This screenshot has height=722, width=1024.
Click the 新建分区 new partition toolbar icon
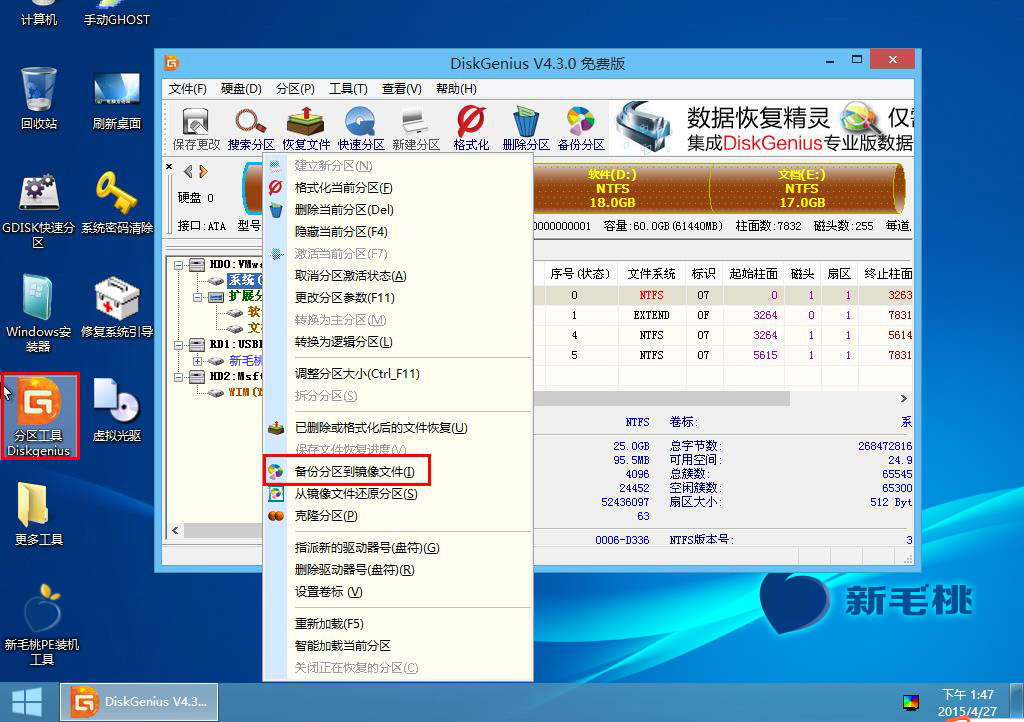pos(415,128)
